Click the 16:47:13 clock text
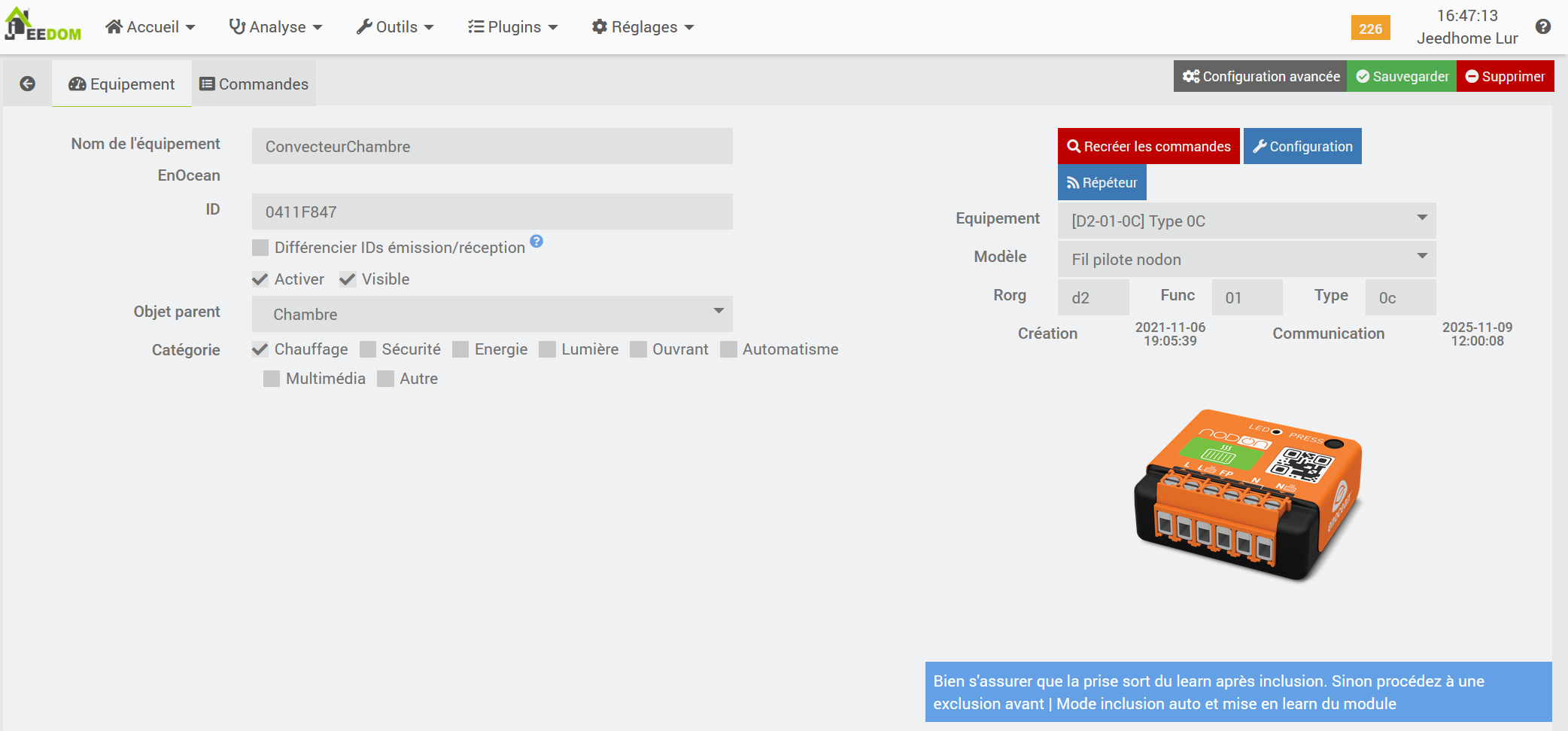Image resolution: width=1568 pixels, height=731 pixels. [1467, 16]
